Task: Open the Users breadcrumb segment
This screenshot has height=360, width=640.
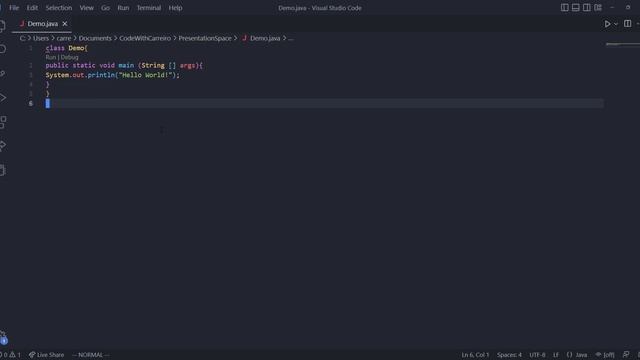Action: pos(41,38)
